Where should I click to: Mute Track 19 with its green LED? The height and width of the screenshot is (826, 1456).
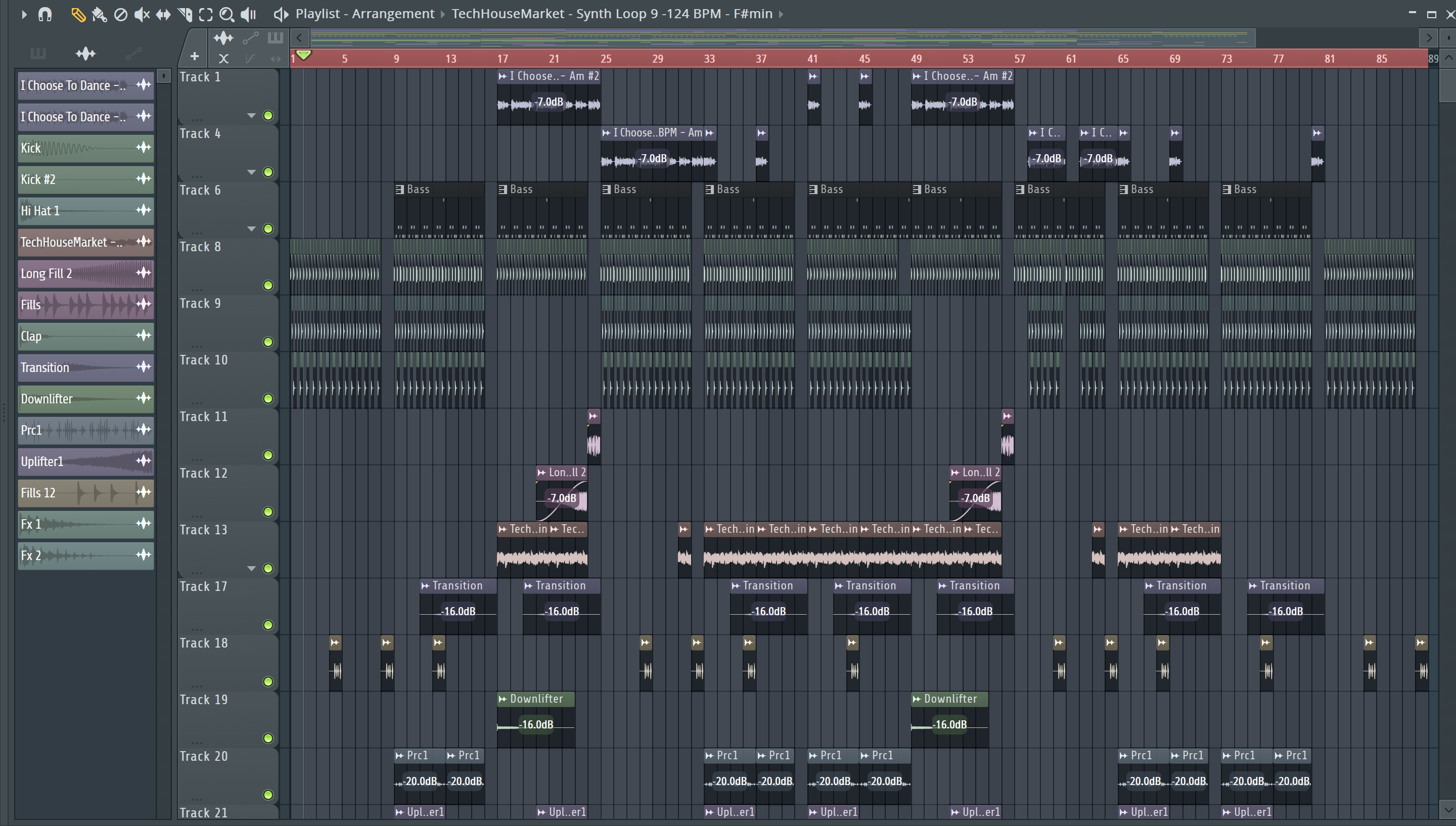[x=268, y=739]
